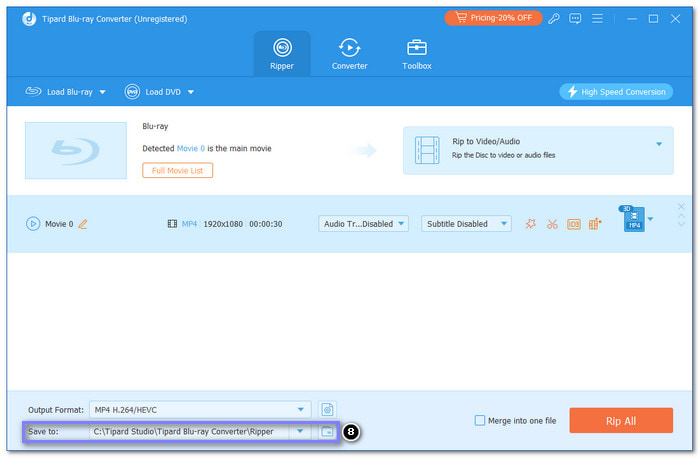This screenshot has height=458, width=700.
Task: Open the Audio Track Disabled dropdown
Action: coord(363,224)
